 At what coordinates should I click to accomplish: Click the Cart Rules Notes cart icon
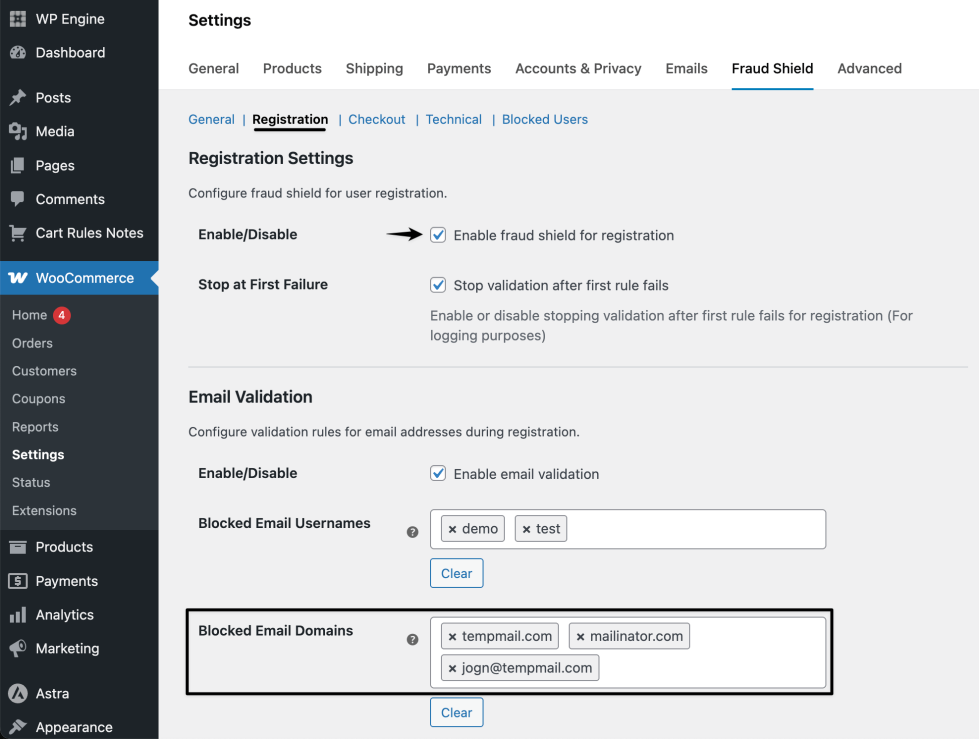point(17,233)
